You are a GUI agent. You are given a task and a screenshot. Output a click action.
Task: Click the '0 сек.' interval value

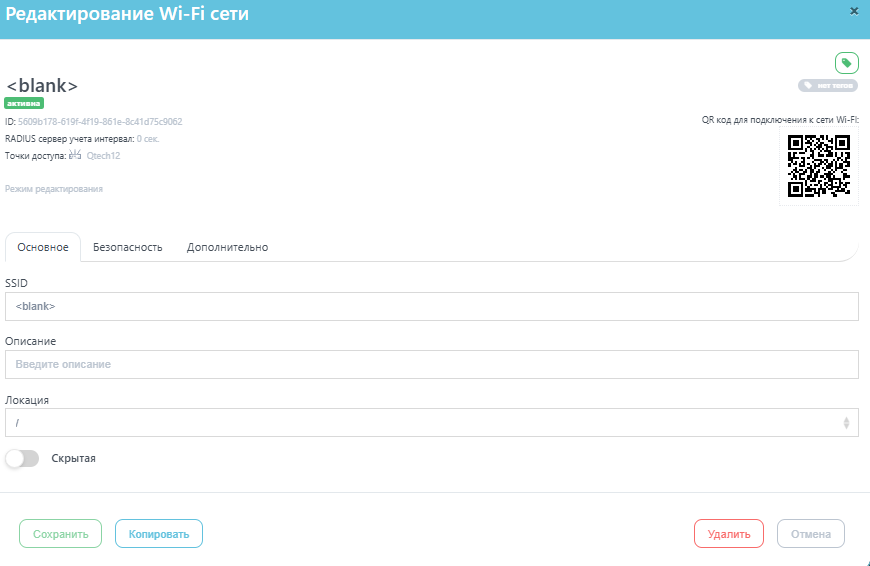pos(148,139)
